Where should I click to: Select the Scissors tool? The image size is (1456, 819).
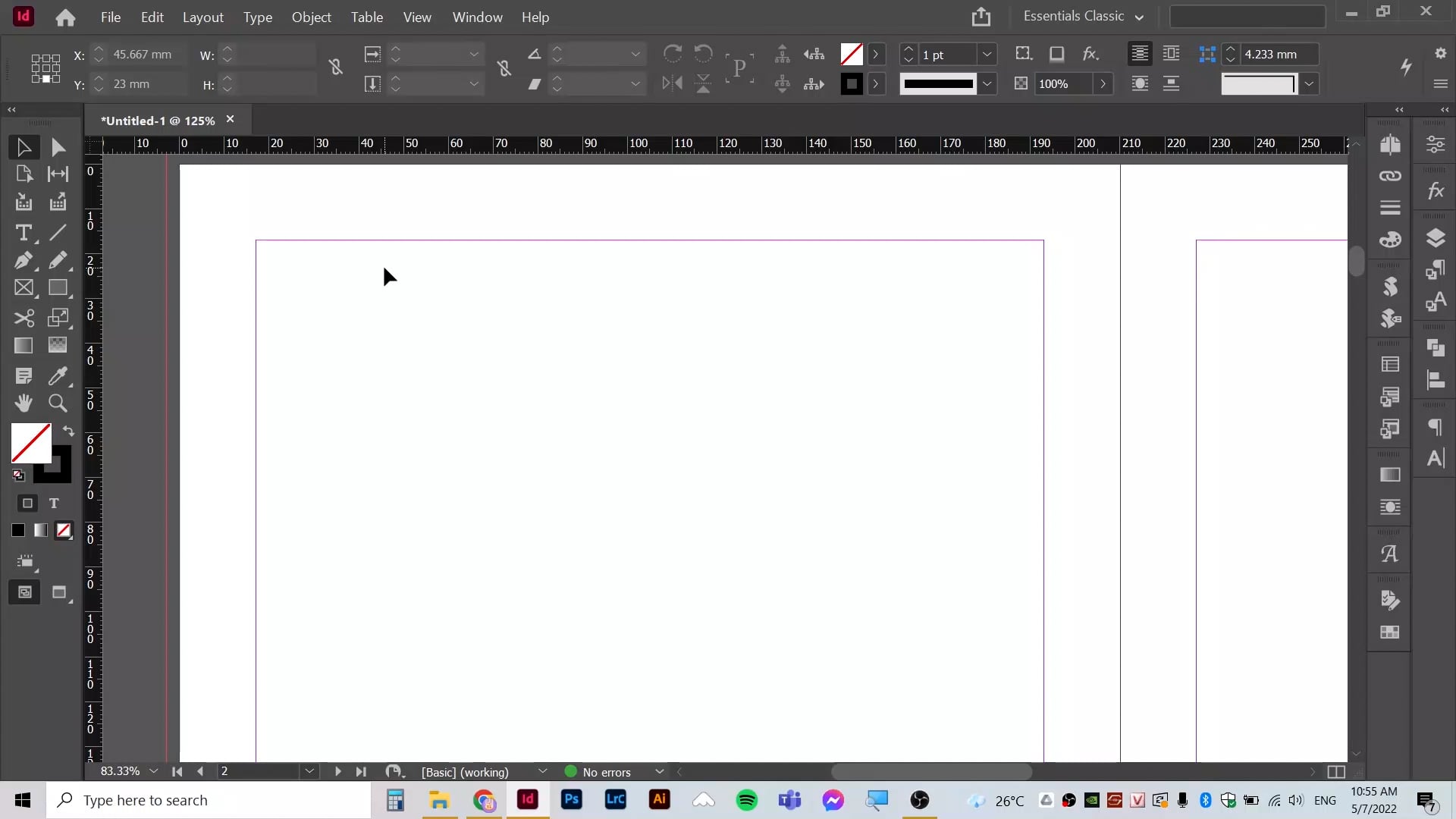coord(24,318)
